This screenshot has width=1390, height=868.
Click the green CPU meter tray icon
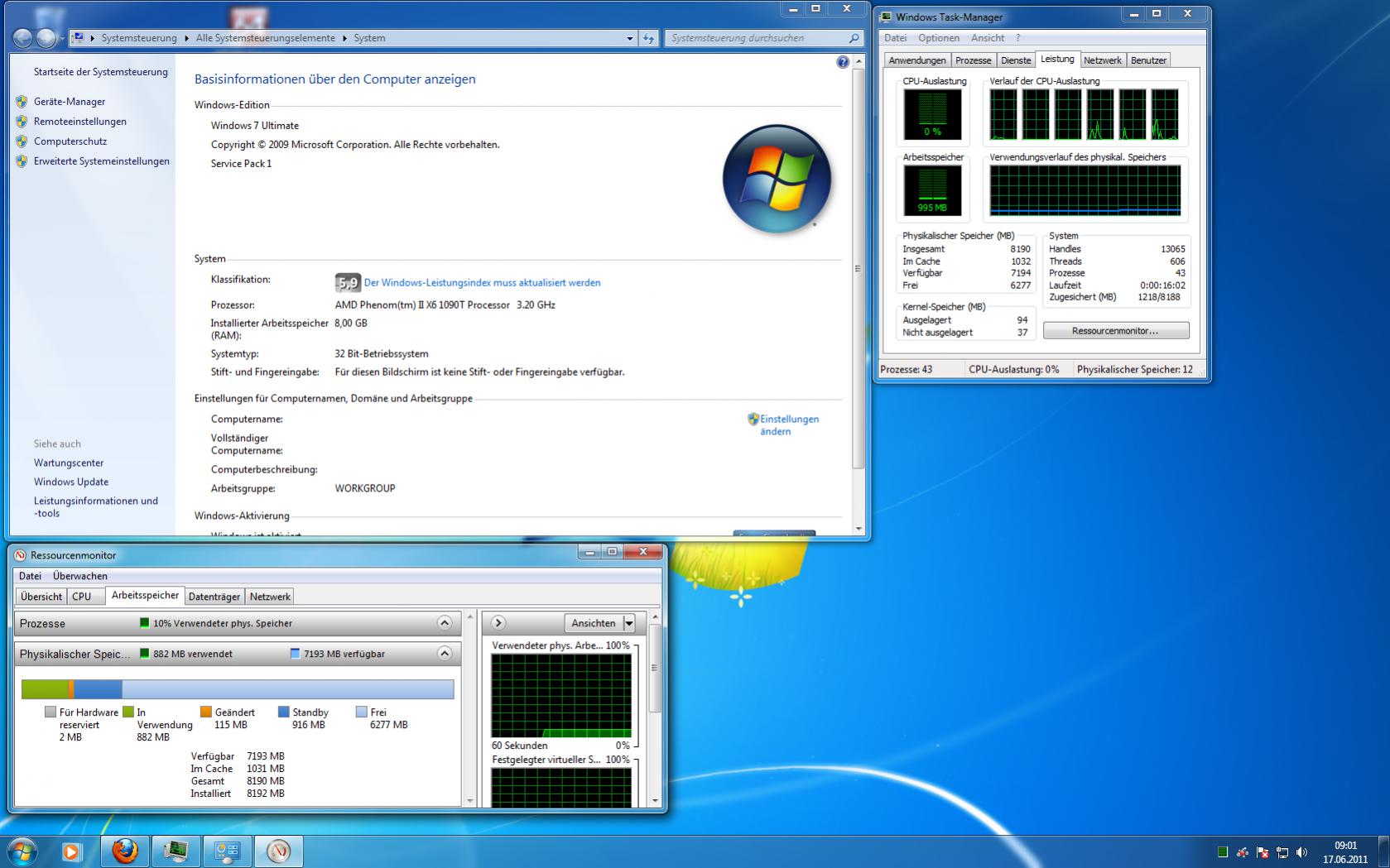point(1223,852)
